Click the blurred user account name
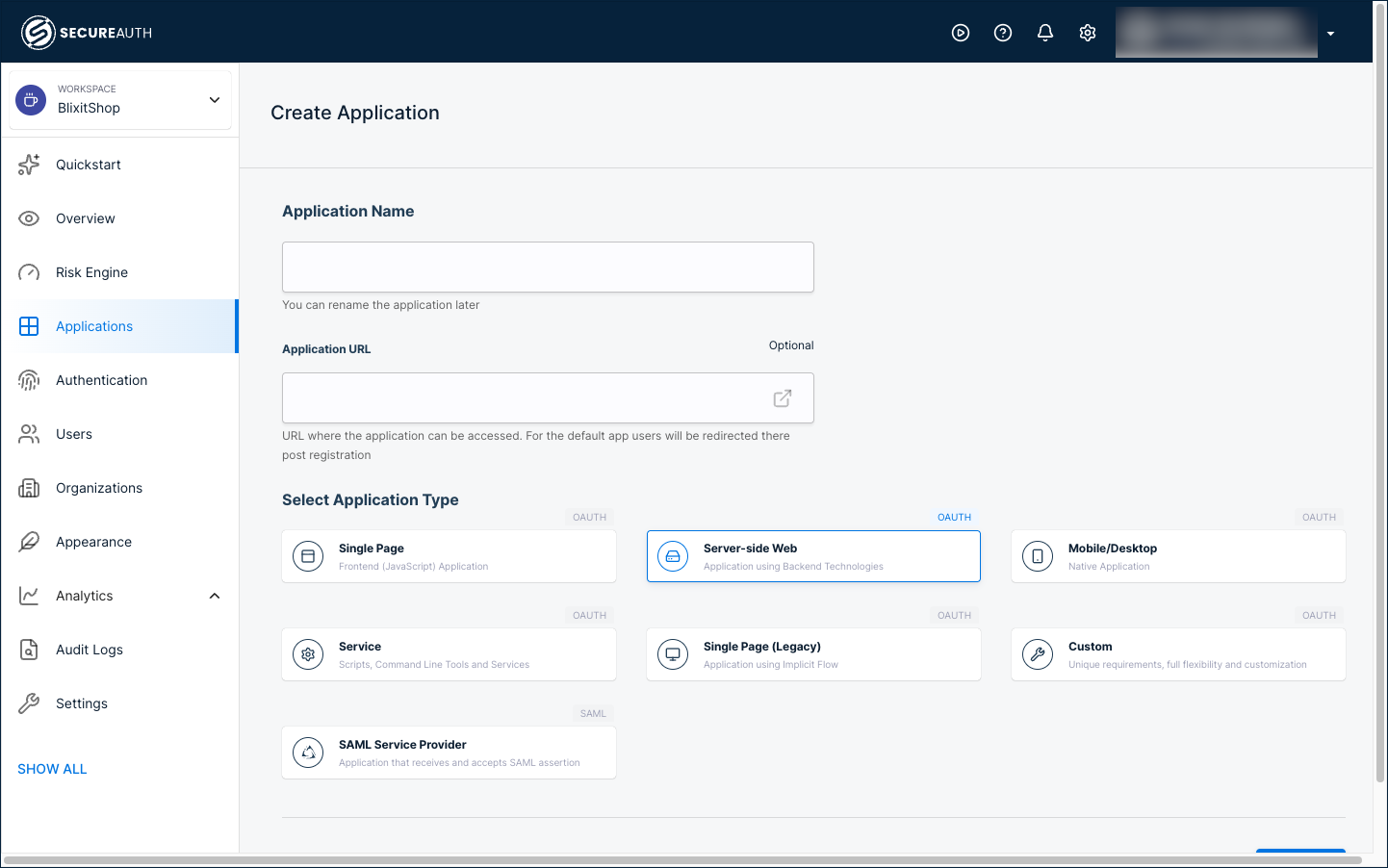 click(x=1216, y=32)
